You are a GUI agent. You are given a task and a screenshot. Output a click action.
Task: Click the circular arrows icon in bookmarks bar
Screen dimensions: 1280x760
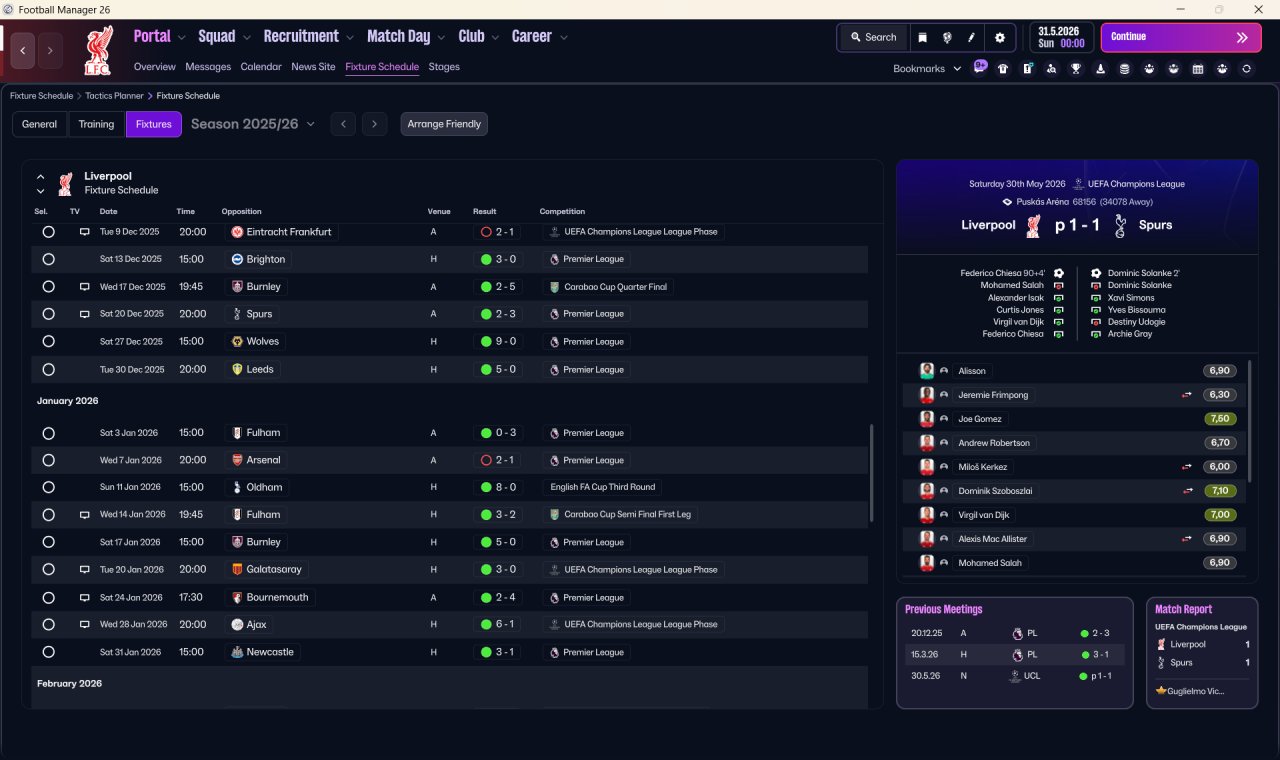[1246, 69]
